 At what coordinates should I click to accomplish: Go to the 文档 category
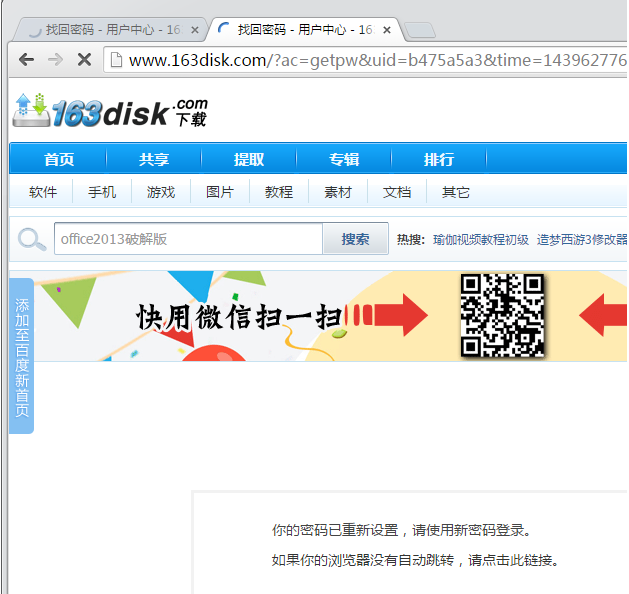pos(397,192)
